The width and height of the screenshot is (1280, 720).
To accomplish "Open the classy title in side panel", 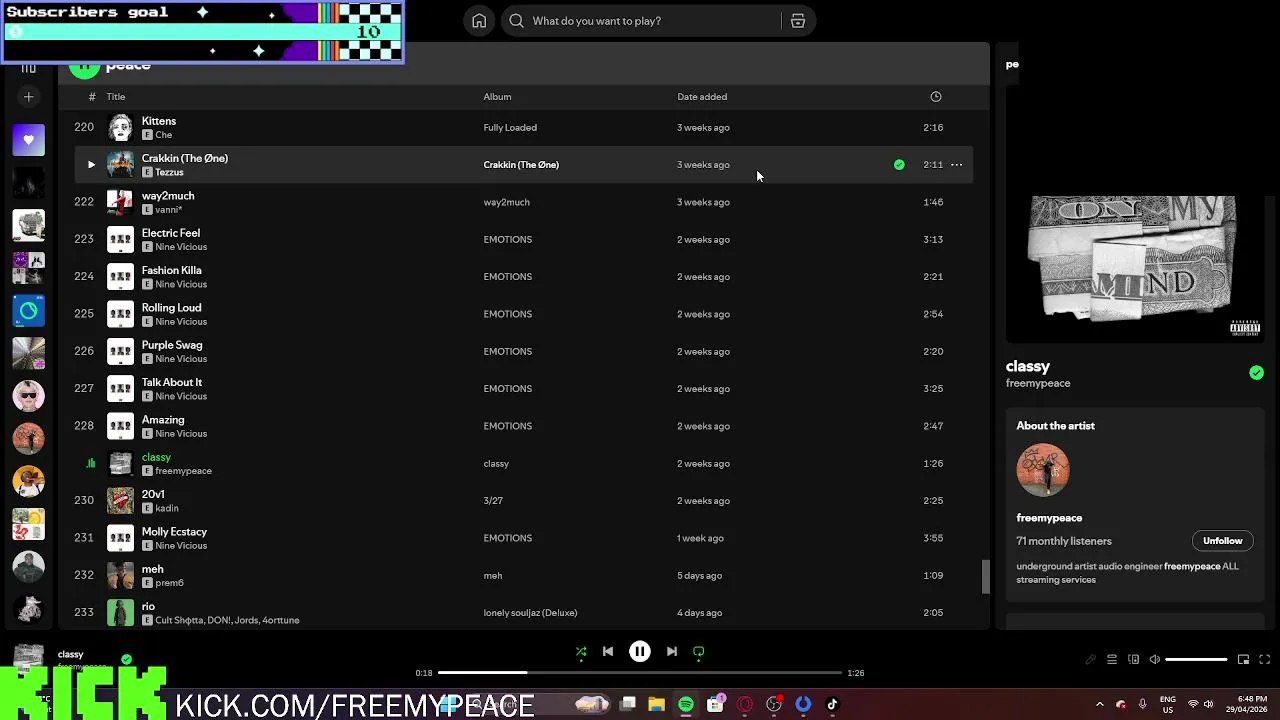I will click(x=1028, y=366).
